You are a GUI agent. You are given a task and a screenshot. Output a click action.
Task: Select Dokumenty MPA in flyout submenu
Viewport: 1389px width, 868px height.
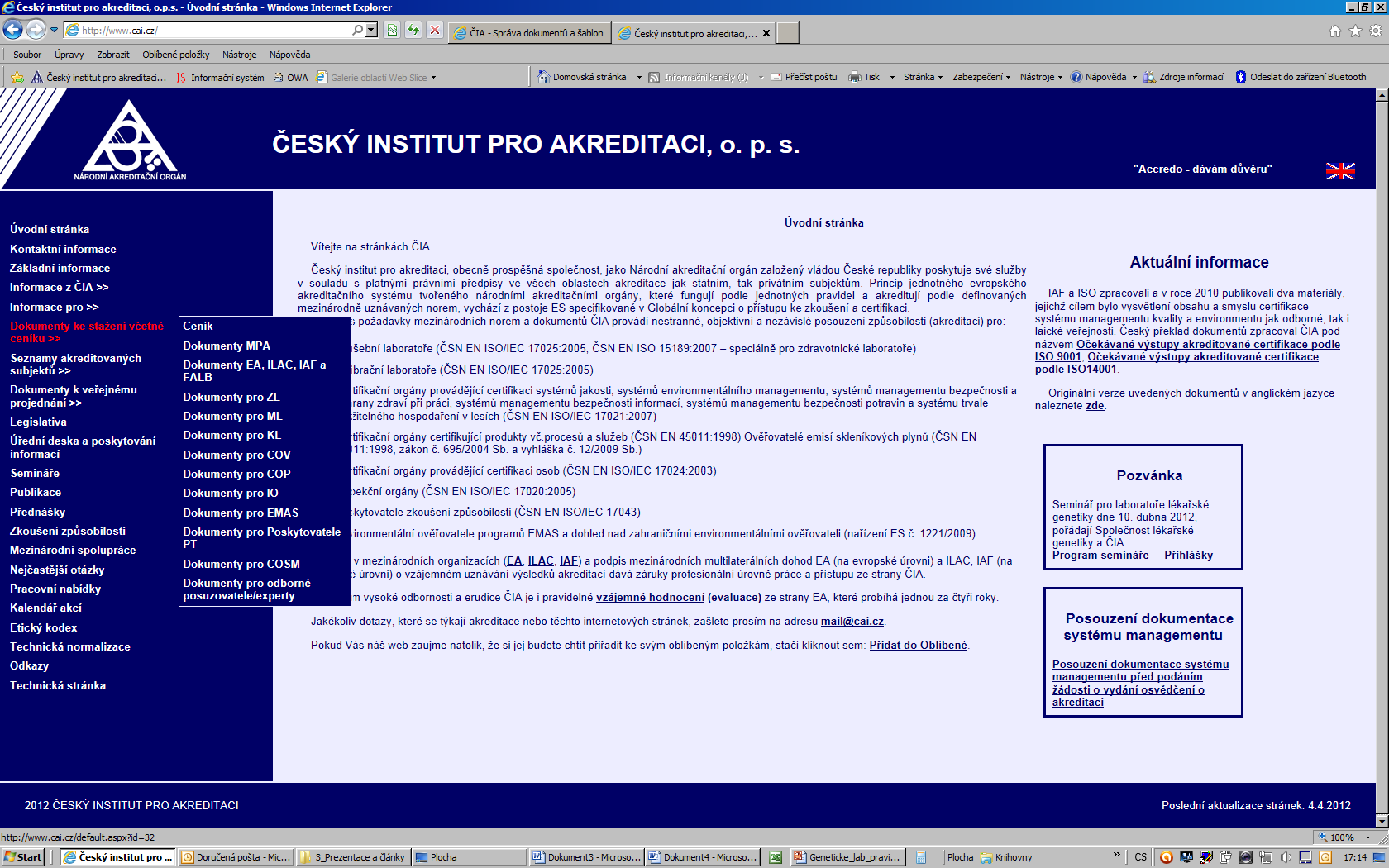tap(227, 346)
